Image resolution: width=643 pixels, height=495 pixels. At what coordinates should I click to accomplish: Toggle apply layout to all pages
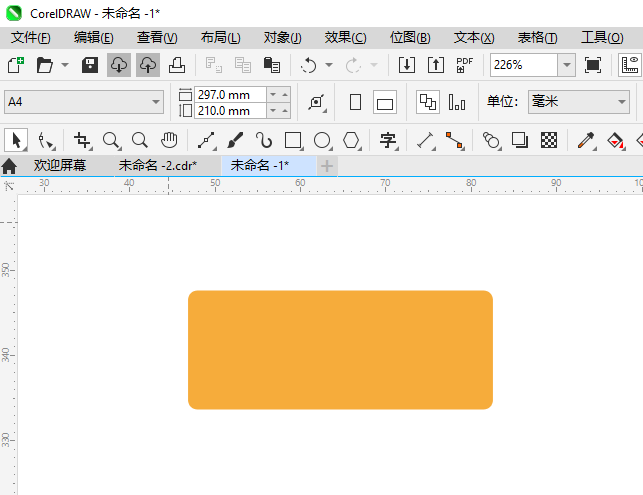pos(428,102)
